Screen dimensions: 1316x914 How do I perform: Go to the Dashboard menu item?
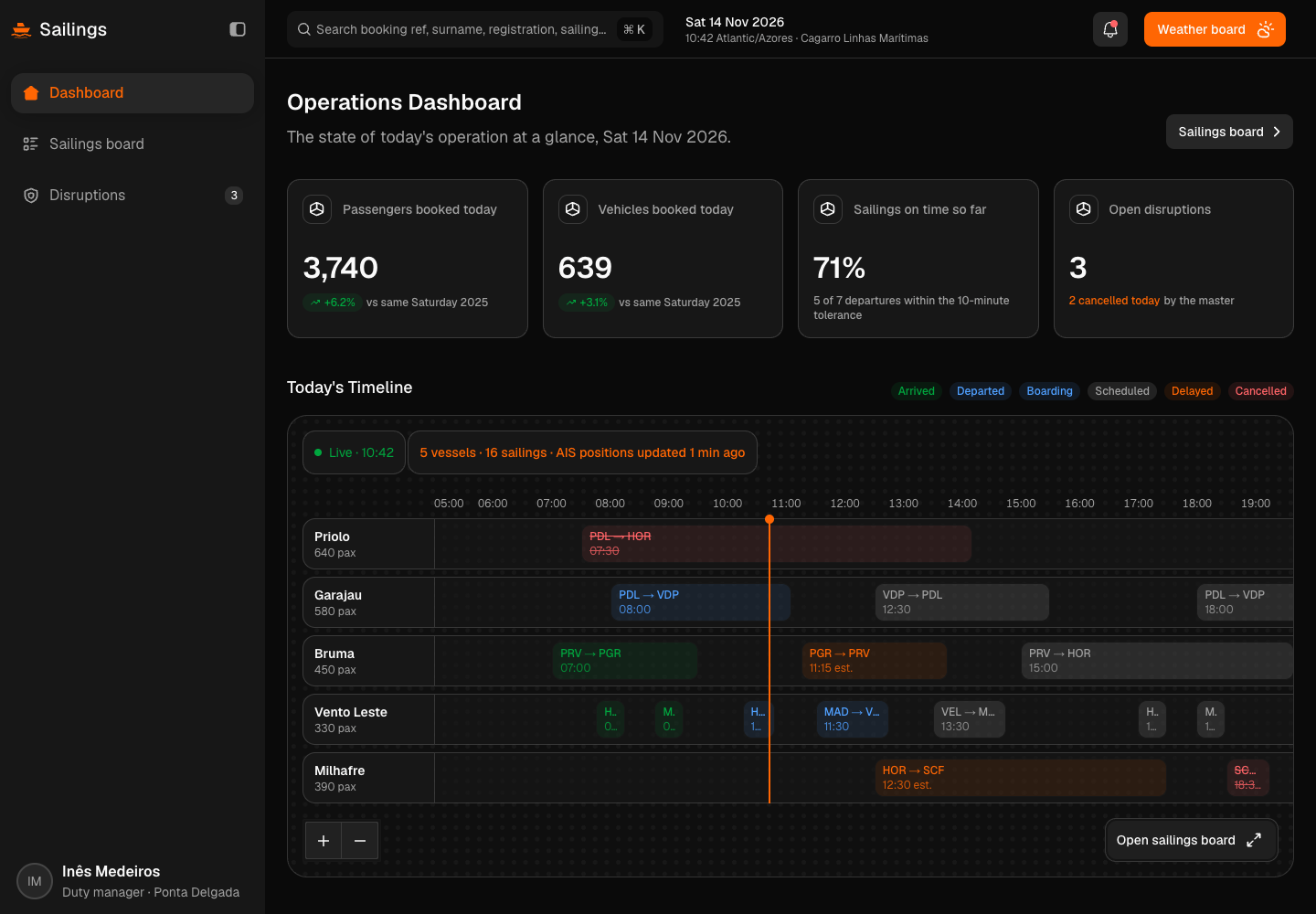[x=133, y=93]
